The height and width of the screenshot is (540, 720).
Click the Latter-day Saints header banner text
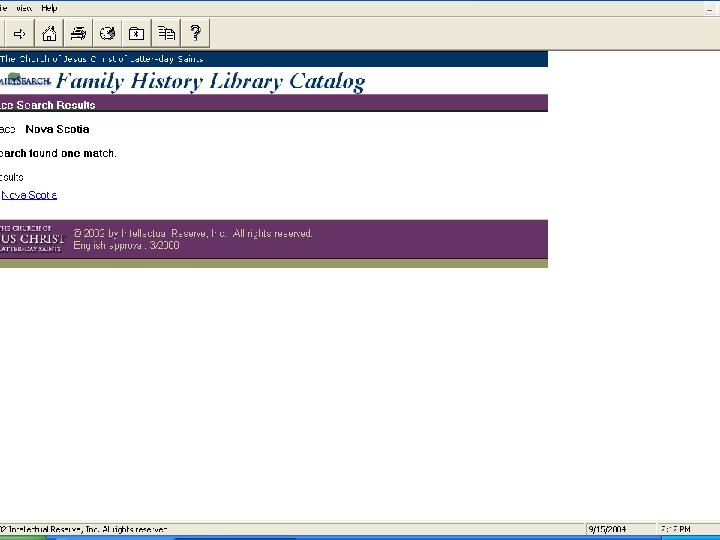(101, 59)
